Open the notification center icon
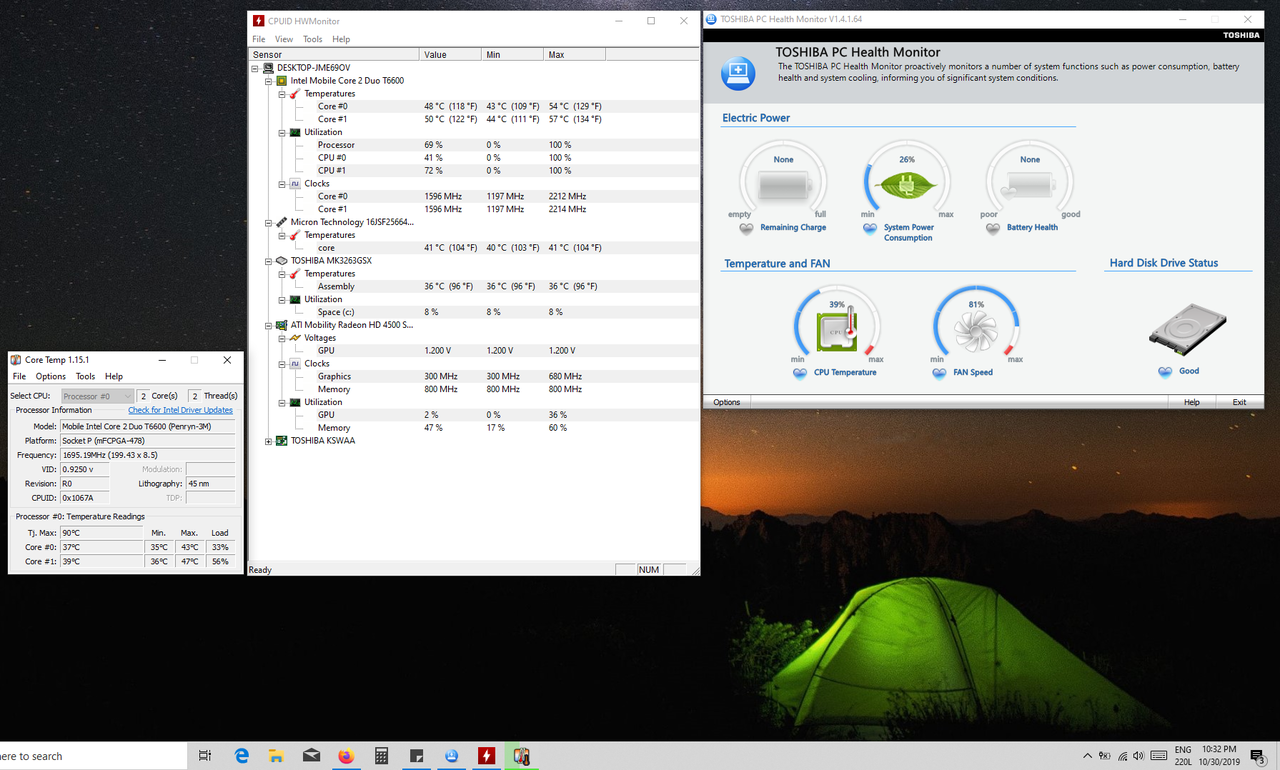 1258,756
